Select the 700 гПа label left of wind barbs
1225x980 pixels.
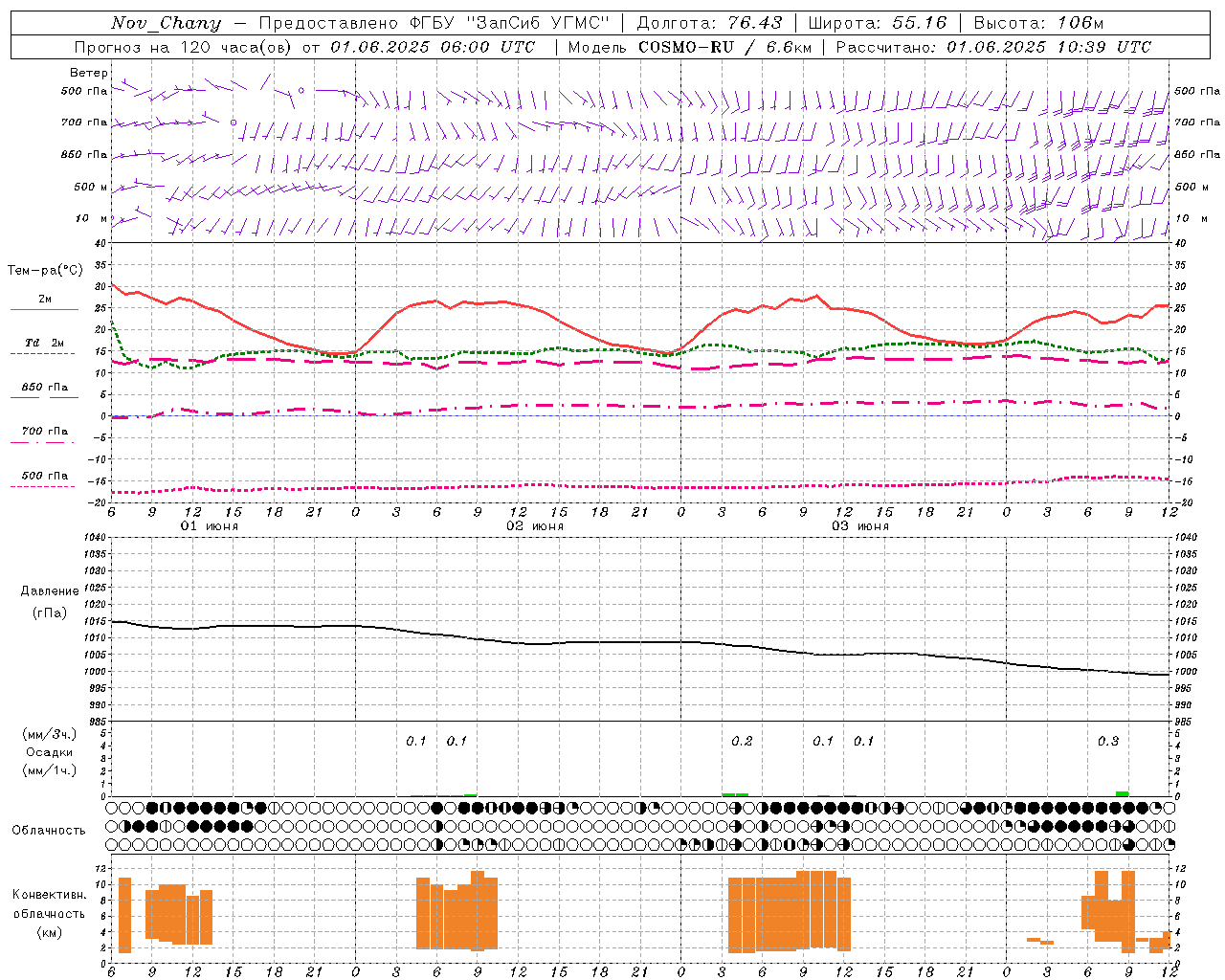(84, 122)
